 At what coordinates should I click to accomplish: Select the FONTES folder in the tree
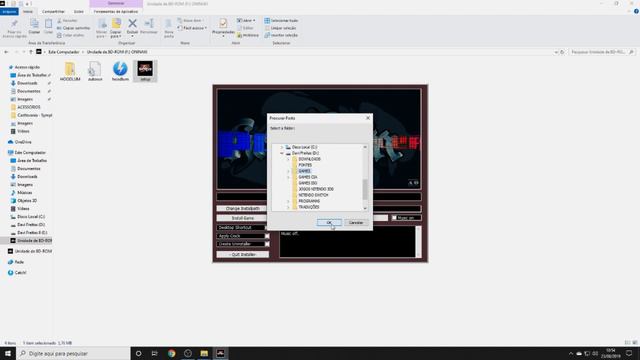pyautogui.click(x=305, y=165)
